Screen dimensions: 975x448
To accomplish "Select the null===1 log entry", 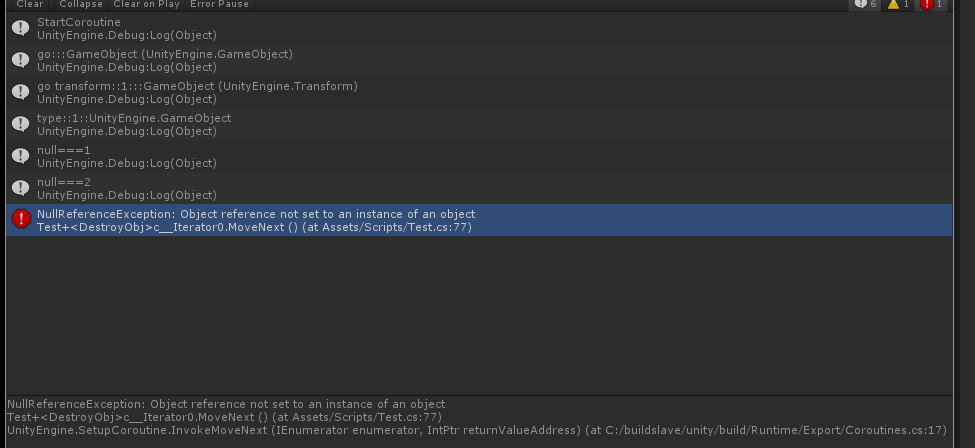I will coord(300,156).
